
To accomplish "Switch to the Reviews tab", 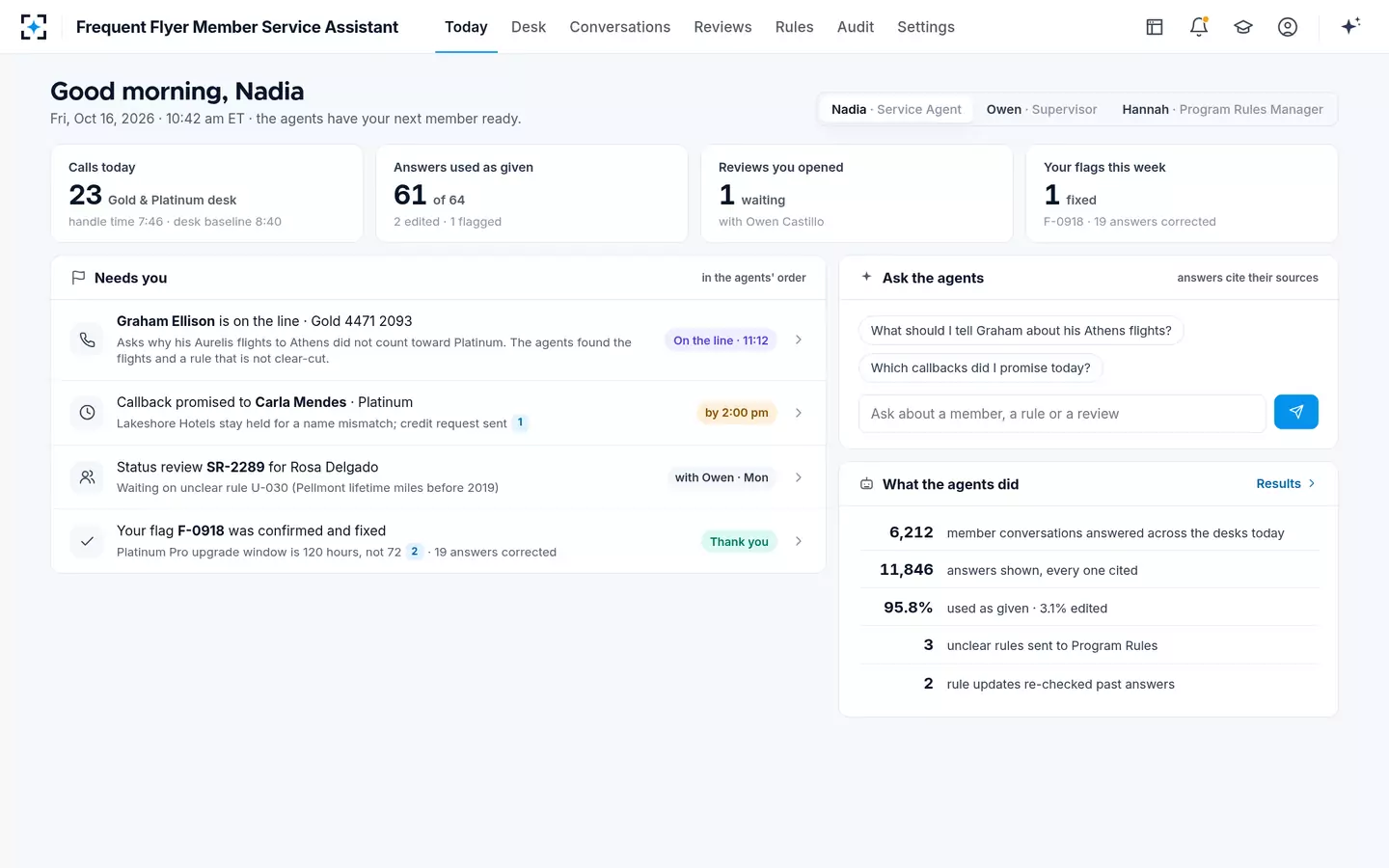I will 722,27.
